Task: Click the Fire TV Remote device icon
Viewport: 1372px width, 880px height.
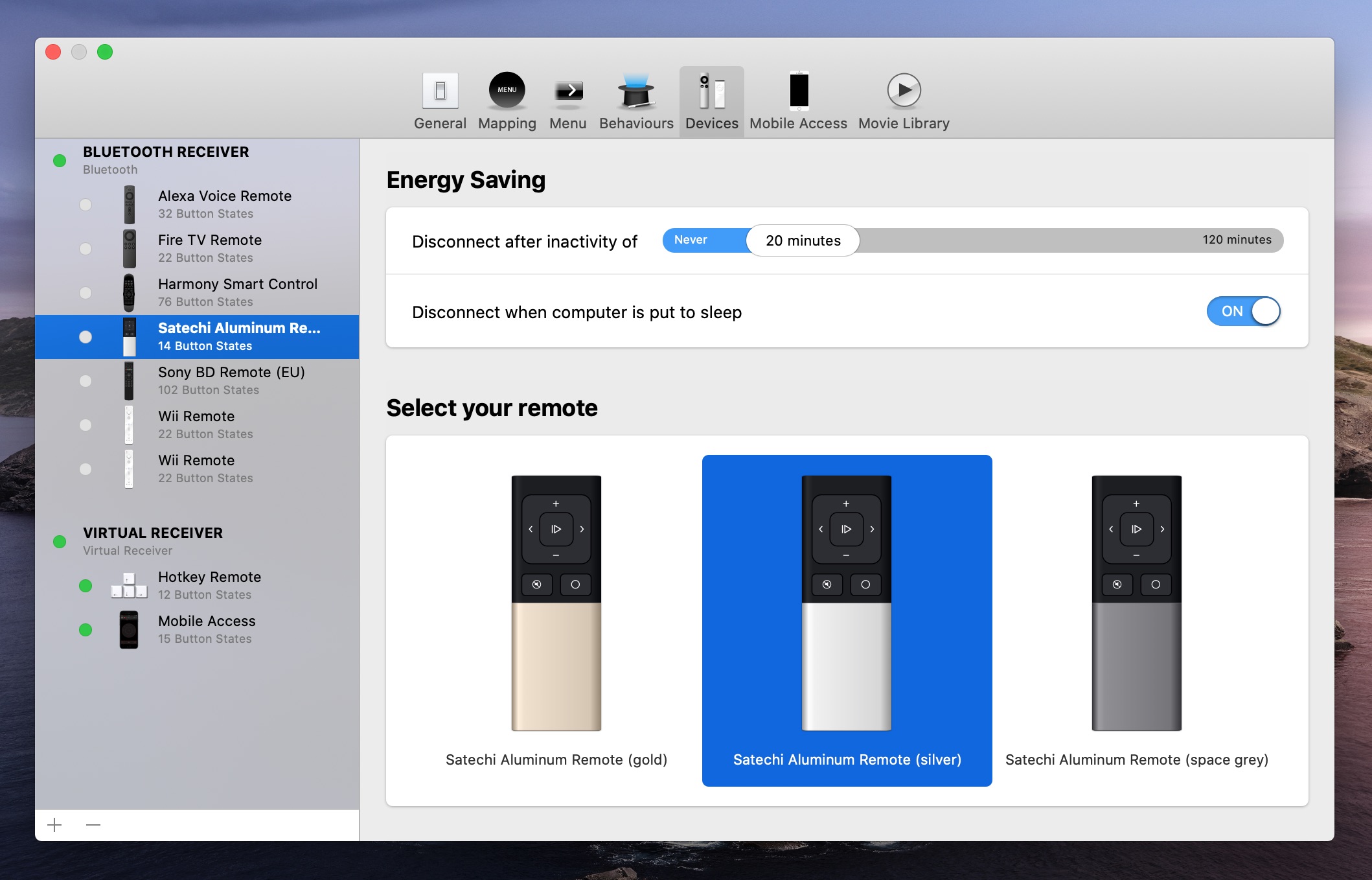Action: [x=130, y=249]
